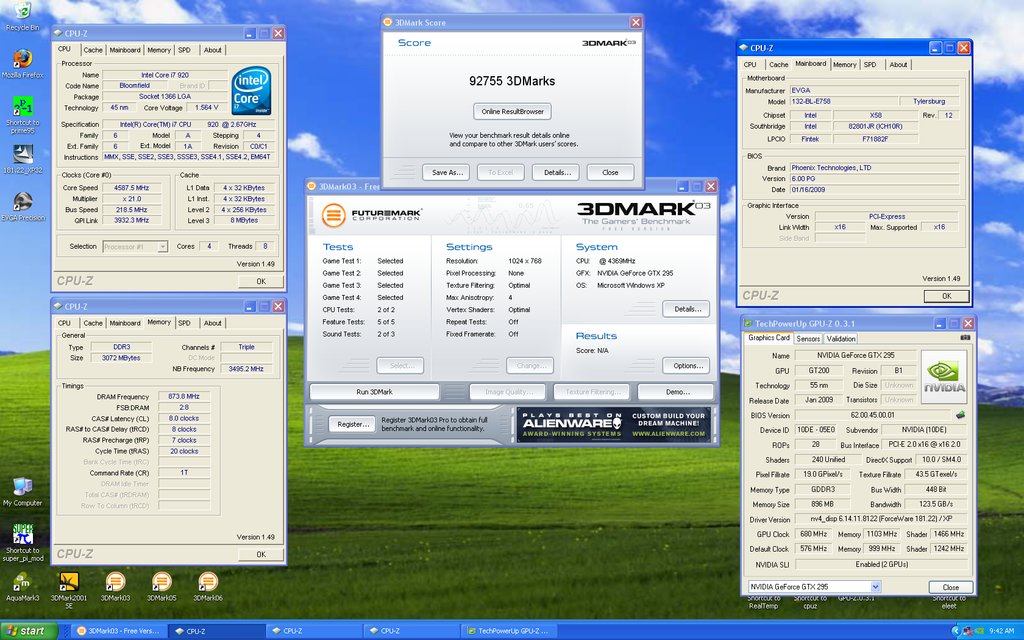Click the GPU Clock 680 MHz field in GPU-Z
This screenshot has height=640, width=1024.
pyautogui.click(x=813, y=534)
